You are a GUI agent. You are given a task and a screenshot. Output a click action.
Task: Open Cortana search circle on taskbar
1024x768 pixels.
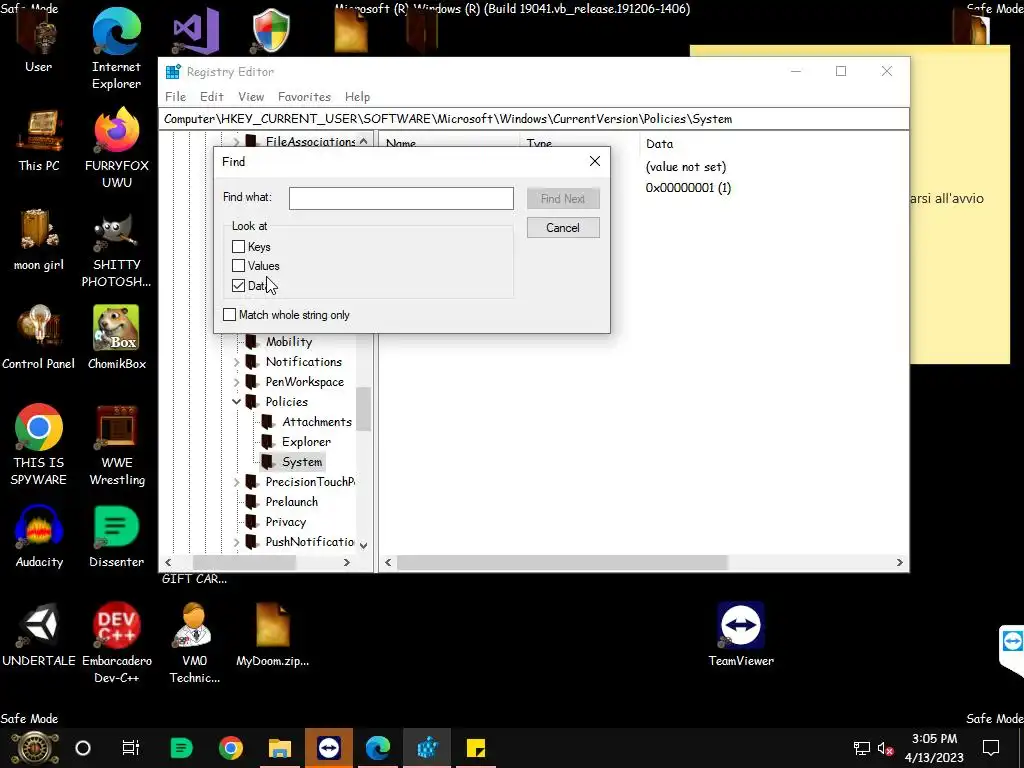tap(83, 748)
